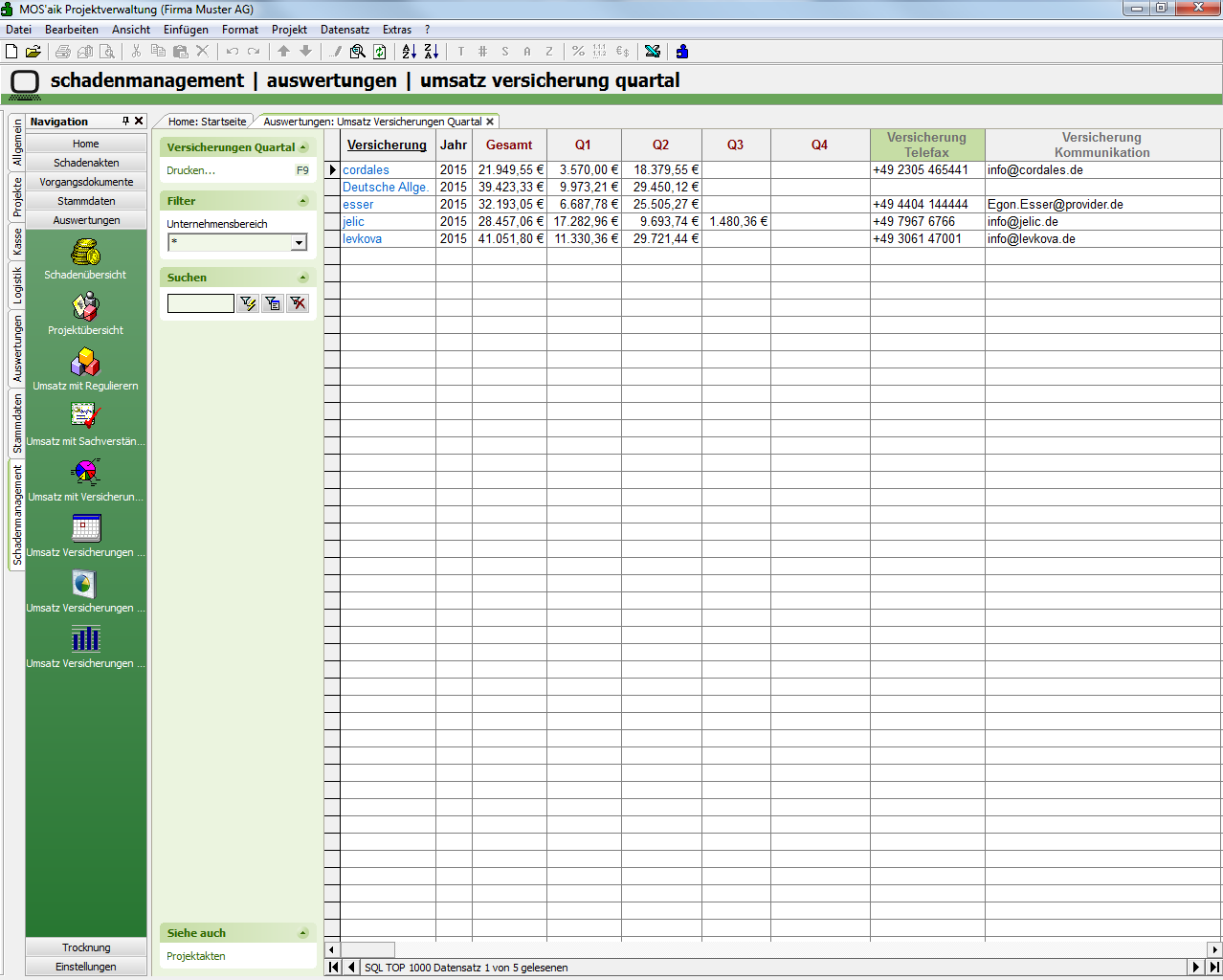Jump to the last record button
1223x980 pixels.
(1214, 968)
